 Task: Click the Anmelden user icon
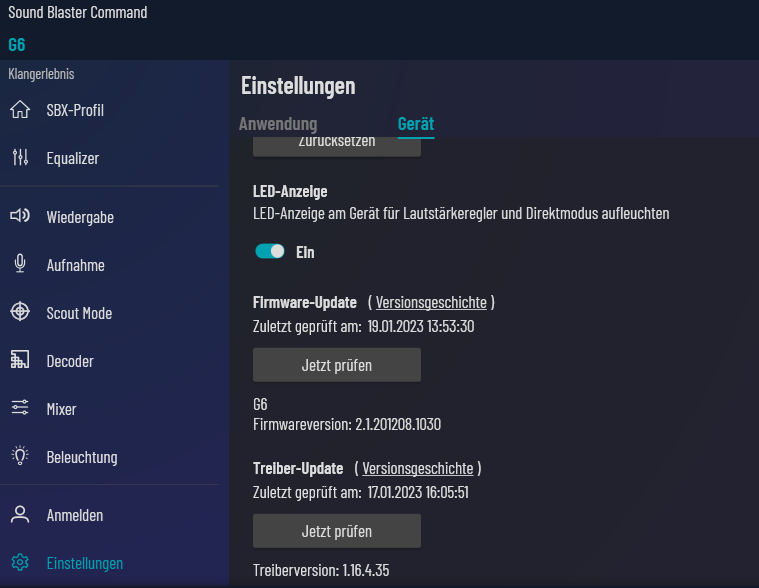pyautogui.click(x=20, y=514)
